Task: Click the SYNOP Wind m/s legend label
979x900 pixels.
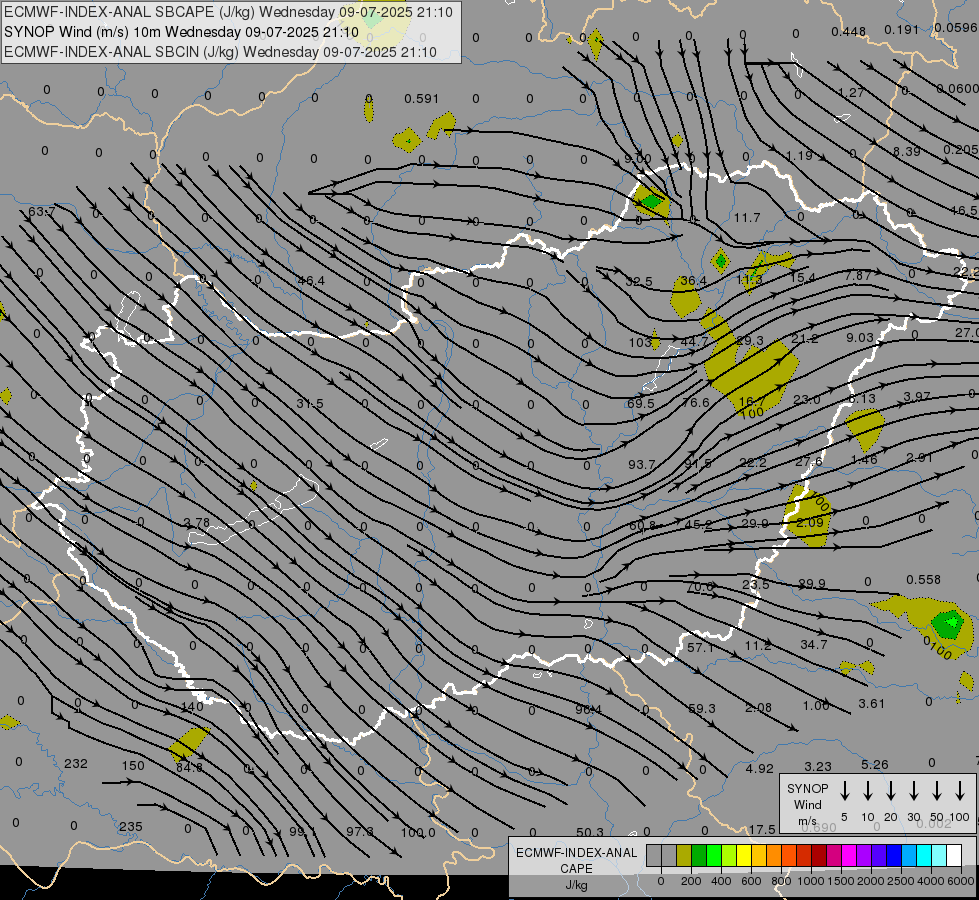Action: click(807, 804)
